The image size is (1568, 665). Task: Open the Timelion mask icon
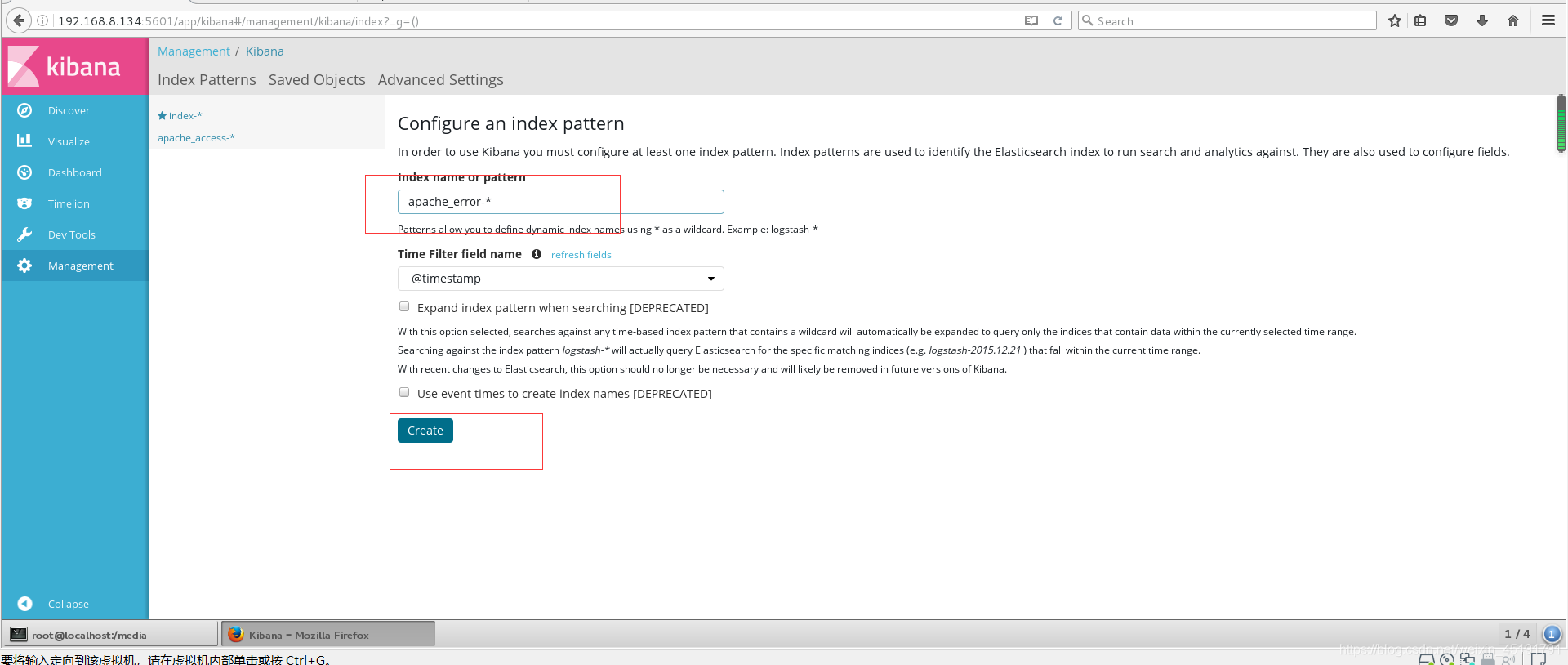coord(24,203)
